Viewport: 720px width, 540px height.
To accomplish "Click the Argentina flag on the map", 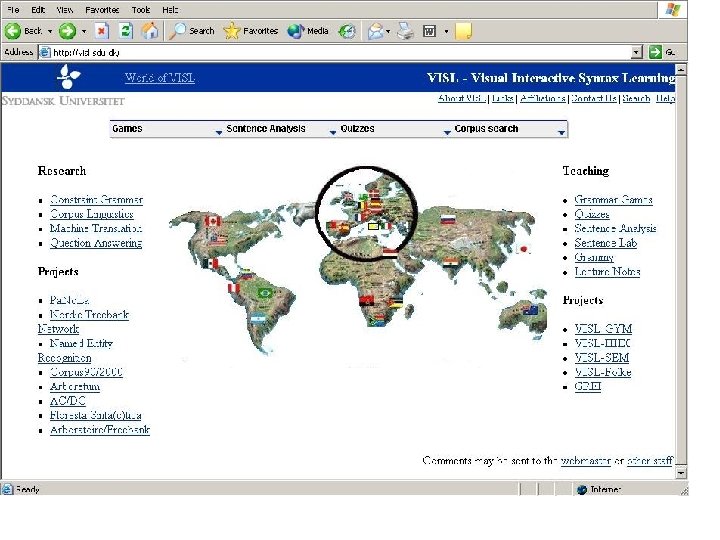I will coord(259,319).
